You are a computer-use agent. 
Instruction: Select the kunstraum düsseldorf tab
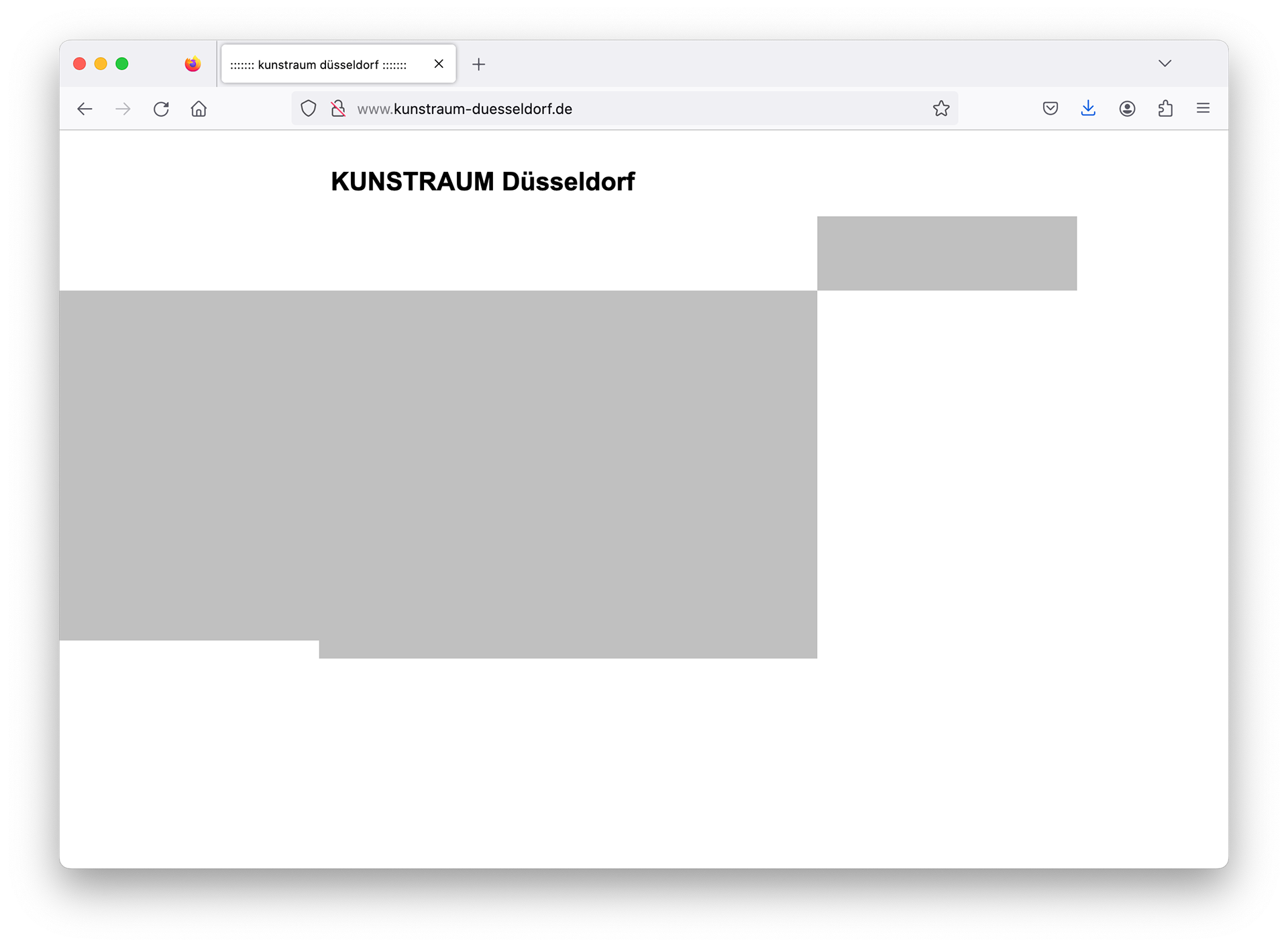[319, 64]
